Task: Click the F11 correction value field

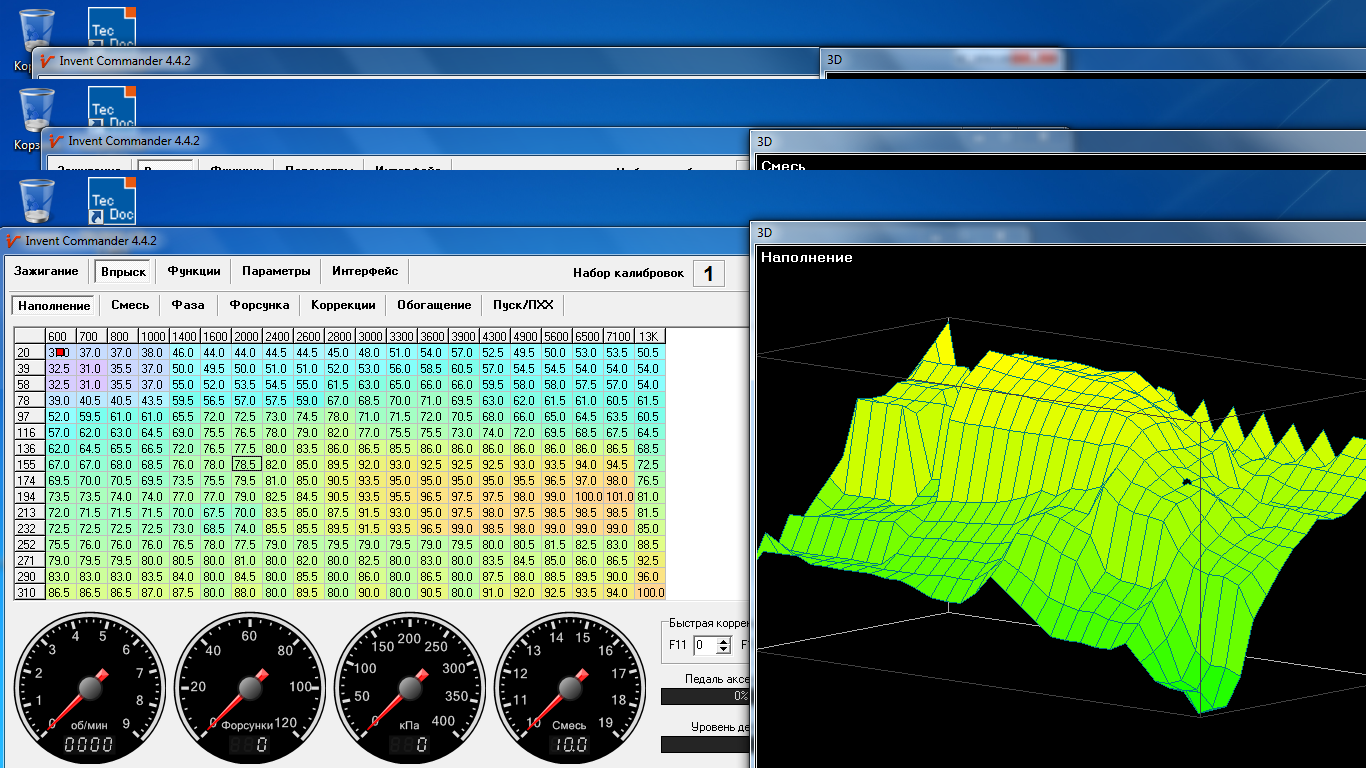Action: [705, 646]
